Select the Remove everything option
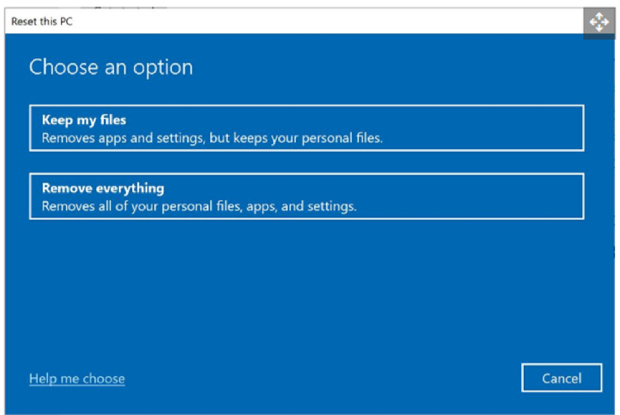Image resolution: width=620 pixels, height=415 pixels. [x=306, y=196]
